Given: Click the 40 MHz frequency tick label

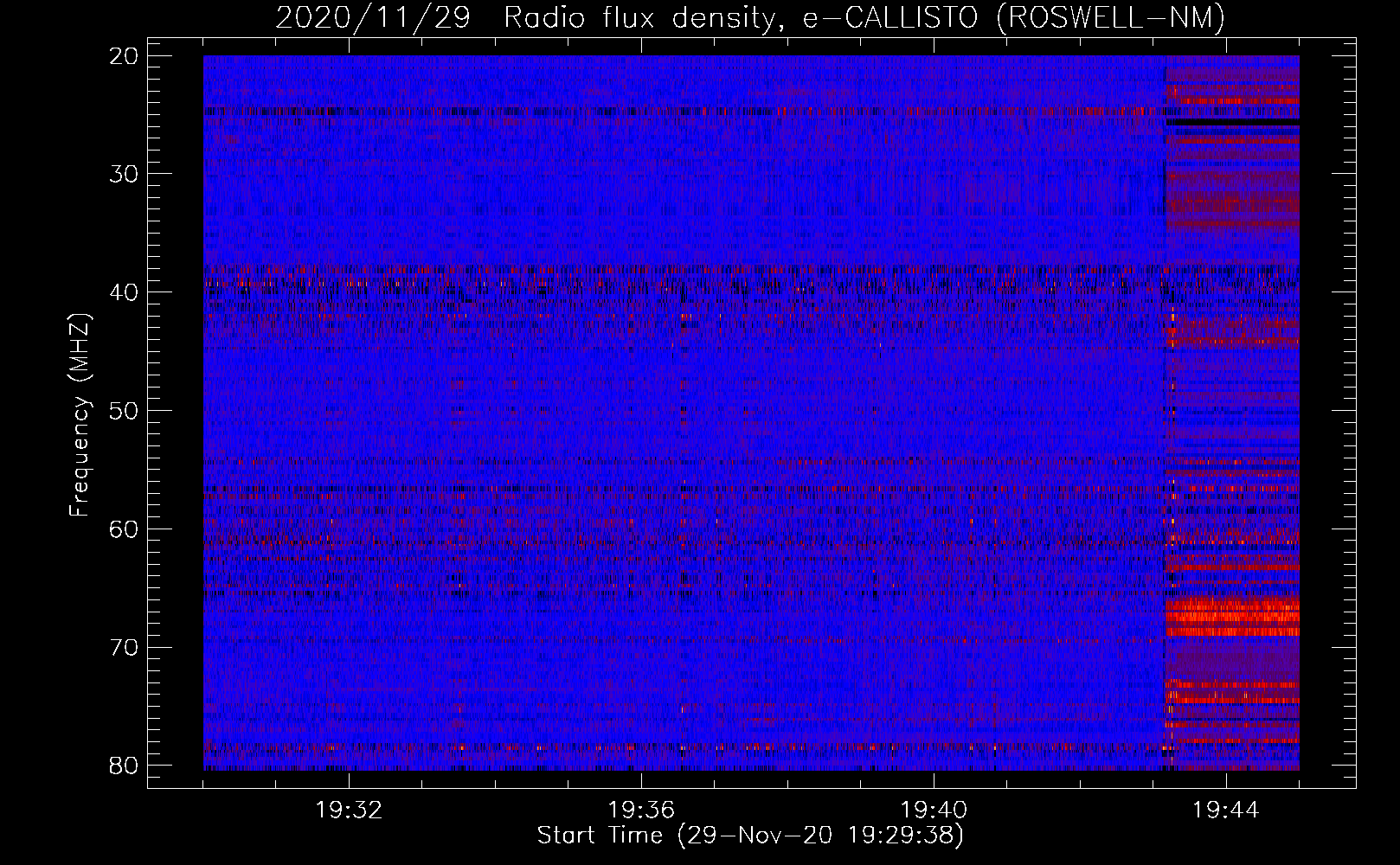Looking at the screenshot, I should [125, 292].
